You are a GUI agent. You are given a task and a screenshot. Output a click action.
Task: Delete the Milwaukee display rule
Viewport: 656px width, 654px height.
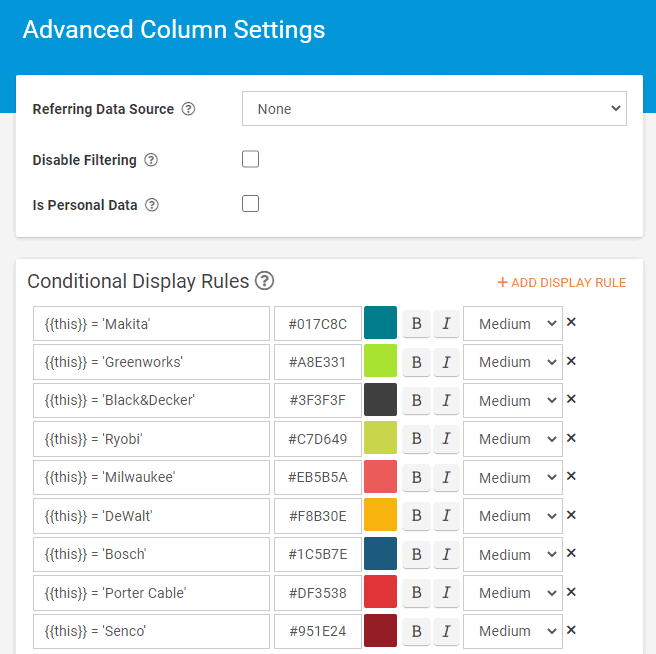point(571,476)
